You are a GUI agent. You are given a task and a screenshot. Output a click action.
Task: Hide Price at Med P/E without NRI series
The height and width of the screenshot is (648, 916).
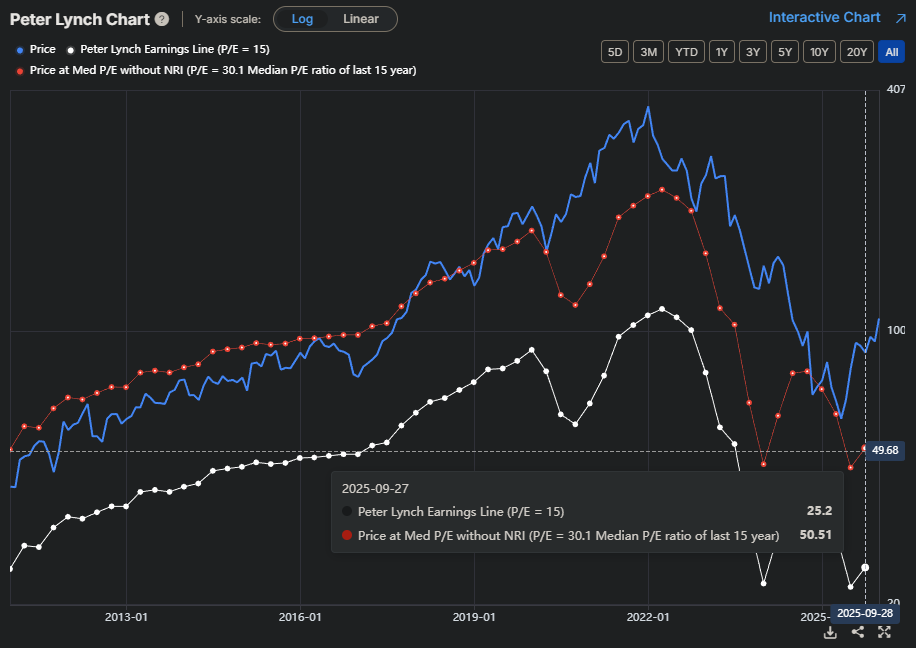222,70
